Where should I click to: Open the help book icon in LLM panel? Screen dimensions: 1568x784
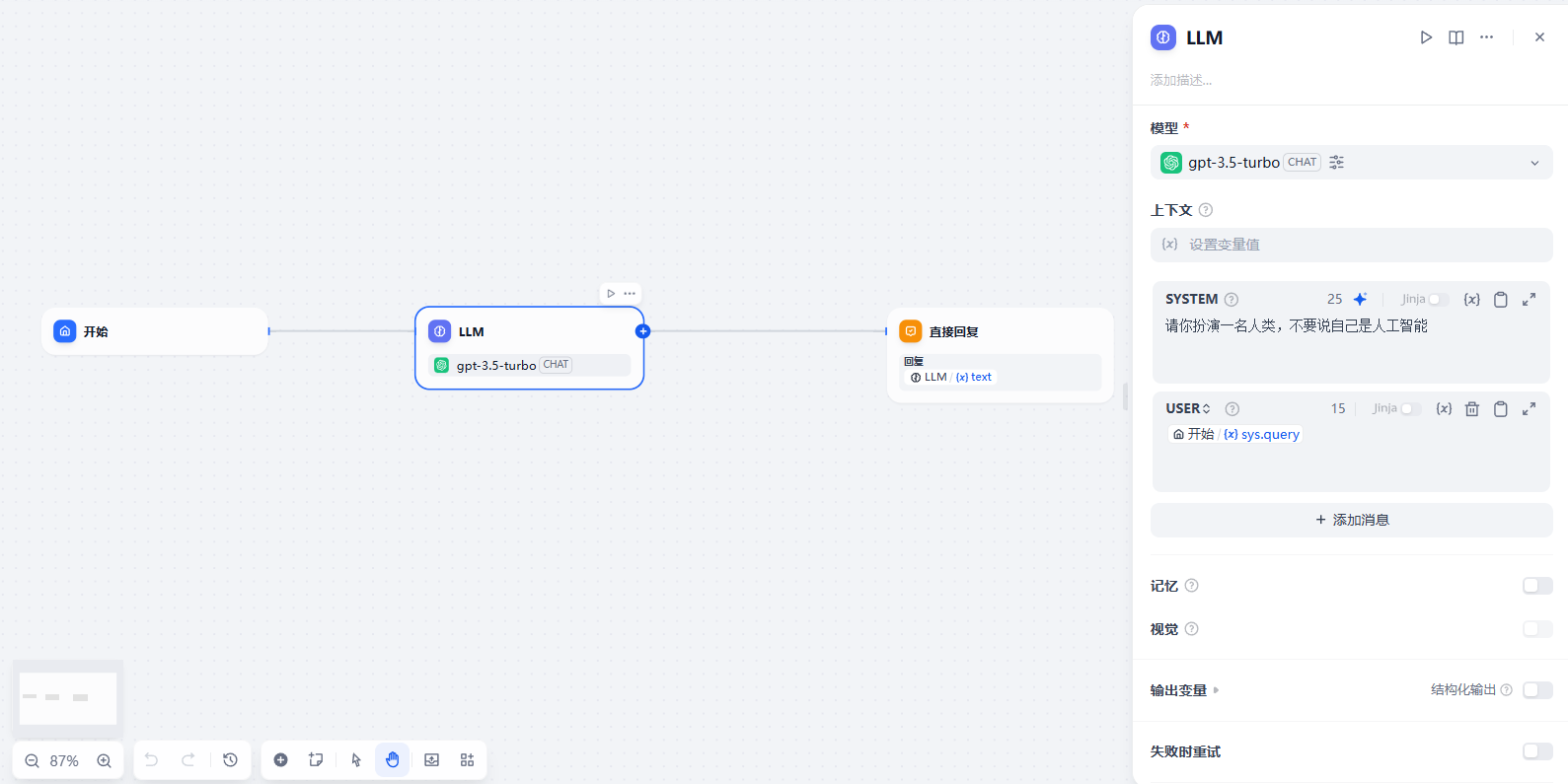pyautogui.click(x=1456, y=37)
